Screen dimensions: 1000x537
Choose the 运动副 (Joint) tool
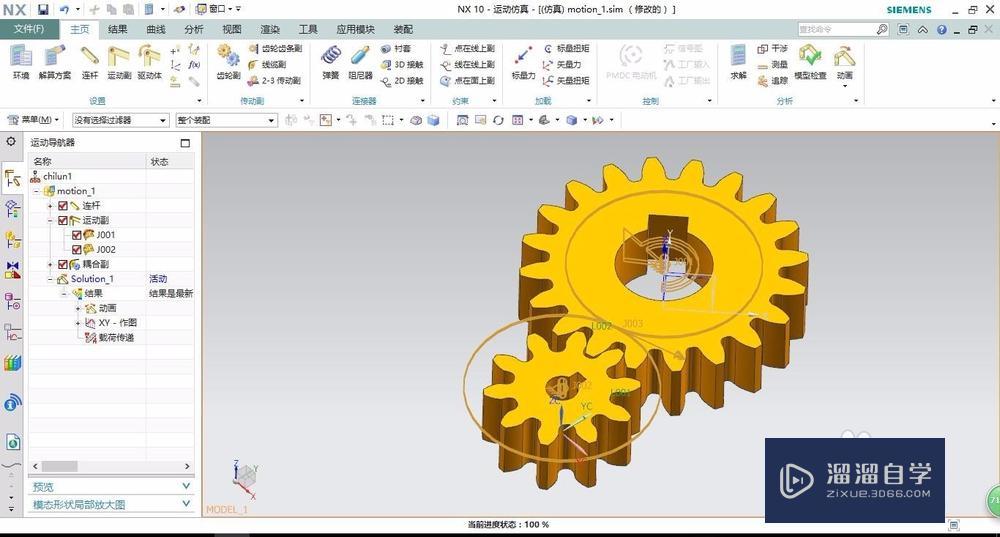pos(119,62)
